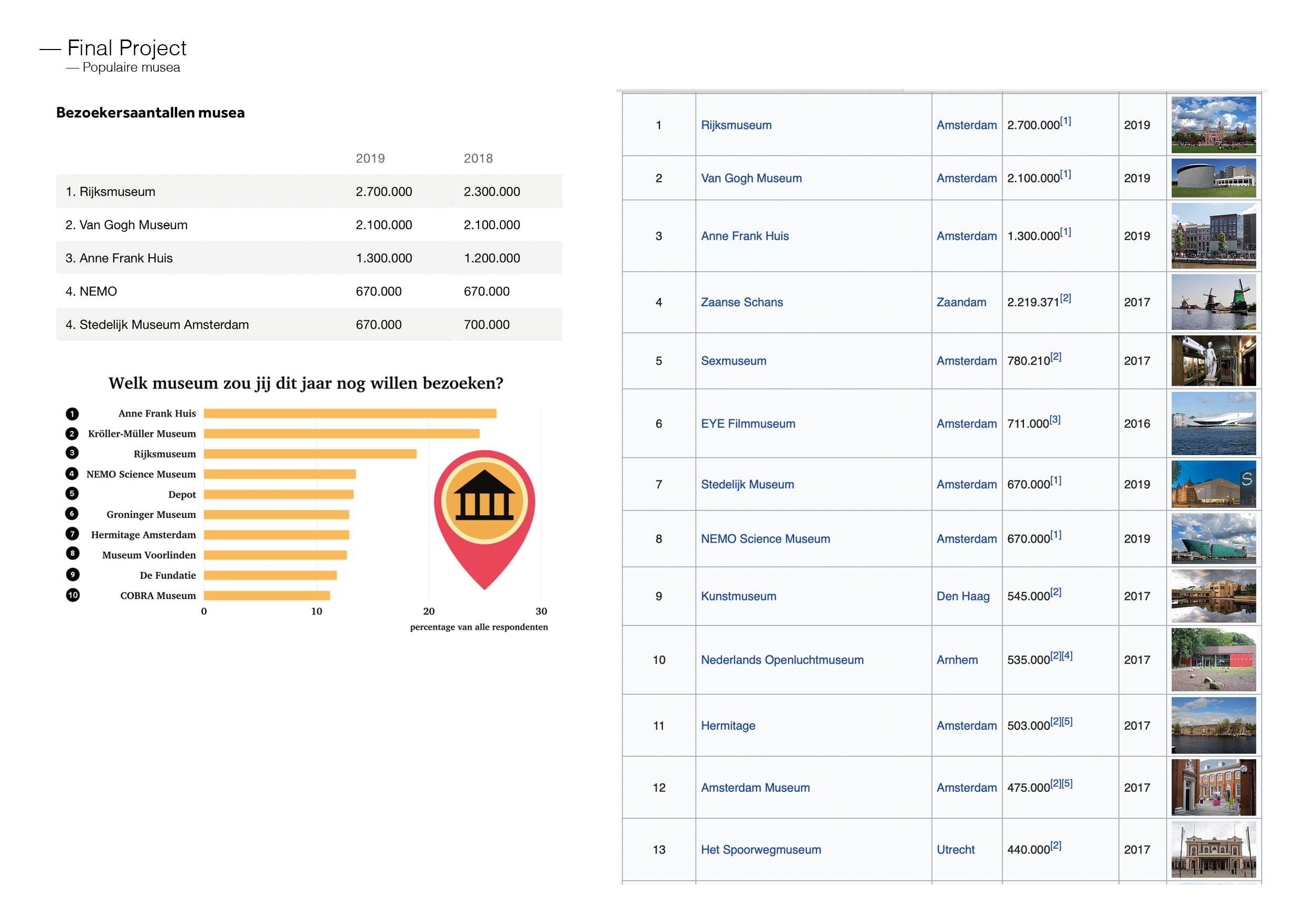
Task: Click the Groninger Museum chart label
Action: (x=151, y=514)
